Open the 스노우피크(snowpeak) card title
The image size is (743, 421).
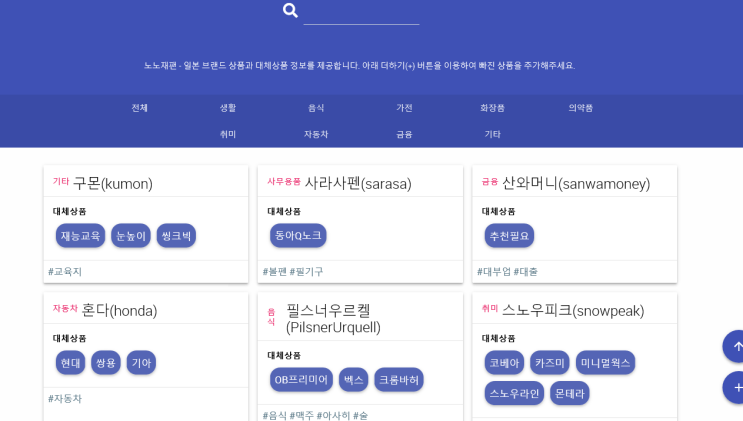click(x=573, y=310)
